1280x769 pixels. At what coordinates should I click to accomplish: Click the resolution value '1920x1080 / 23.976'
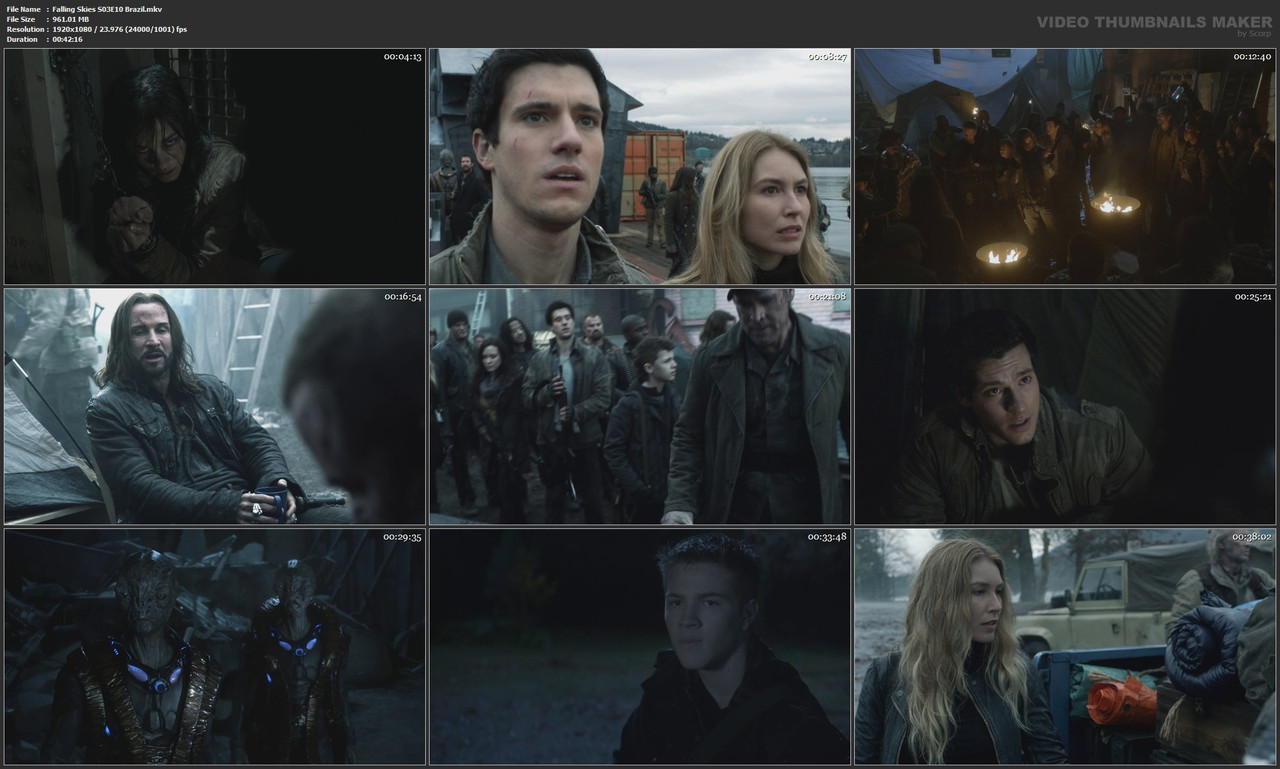point(88,29)
